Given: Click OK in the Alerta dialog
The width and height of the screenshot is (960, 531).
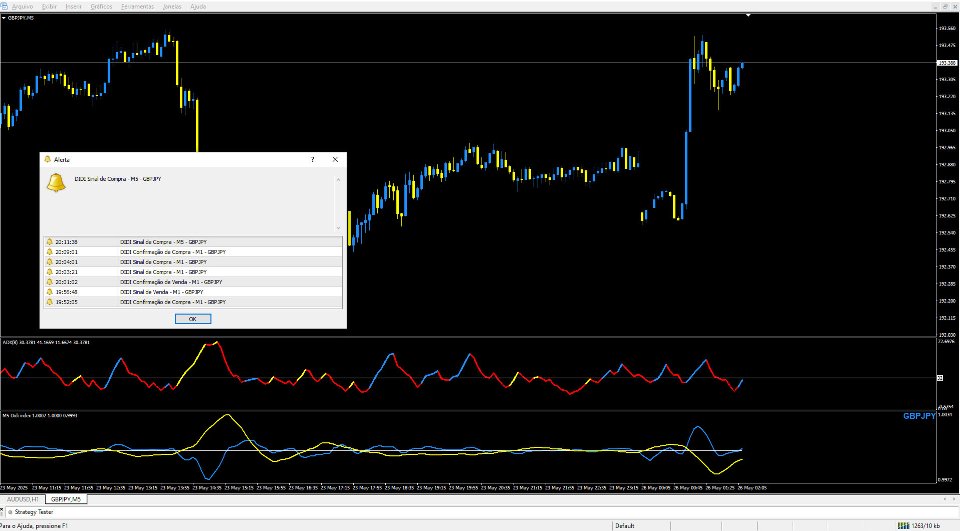Looking at the screenshot, I should pyautogui.click(x=193, y=319).
